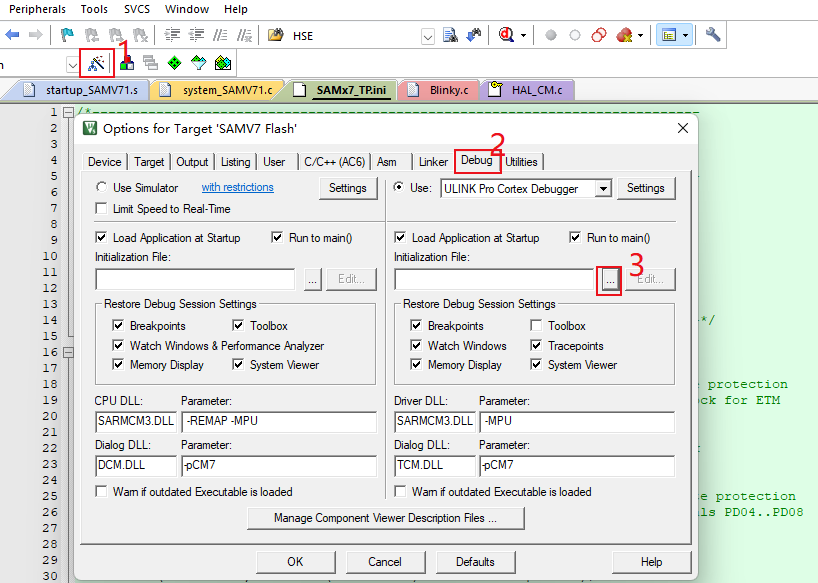The height and width of the screenshot is (583, 818).
Task: Switch to the Utilities tab
Action: (521, 162)
